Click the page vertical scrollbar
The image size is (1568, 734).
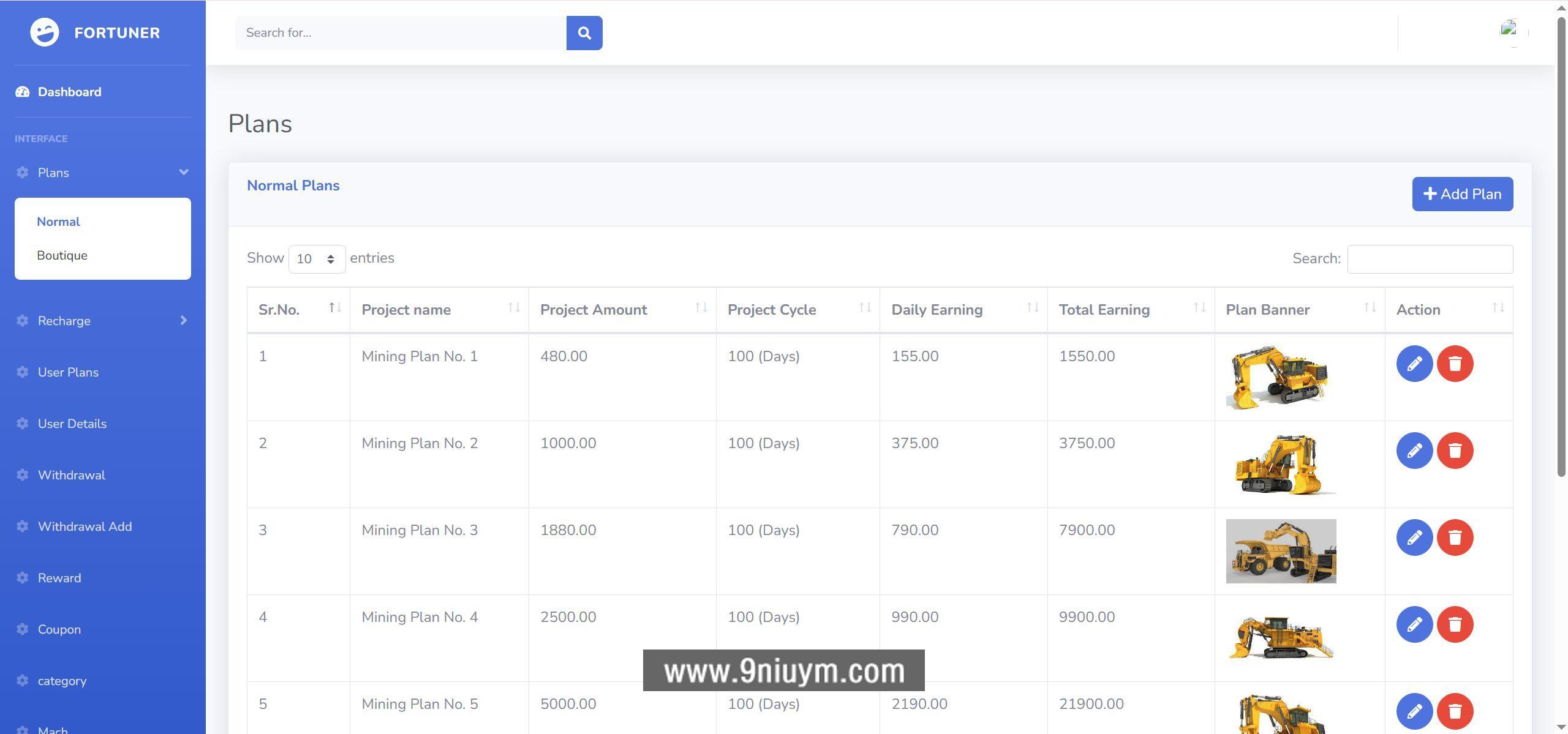tap(1561, 245)
